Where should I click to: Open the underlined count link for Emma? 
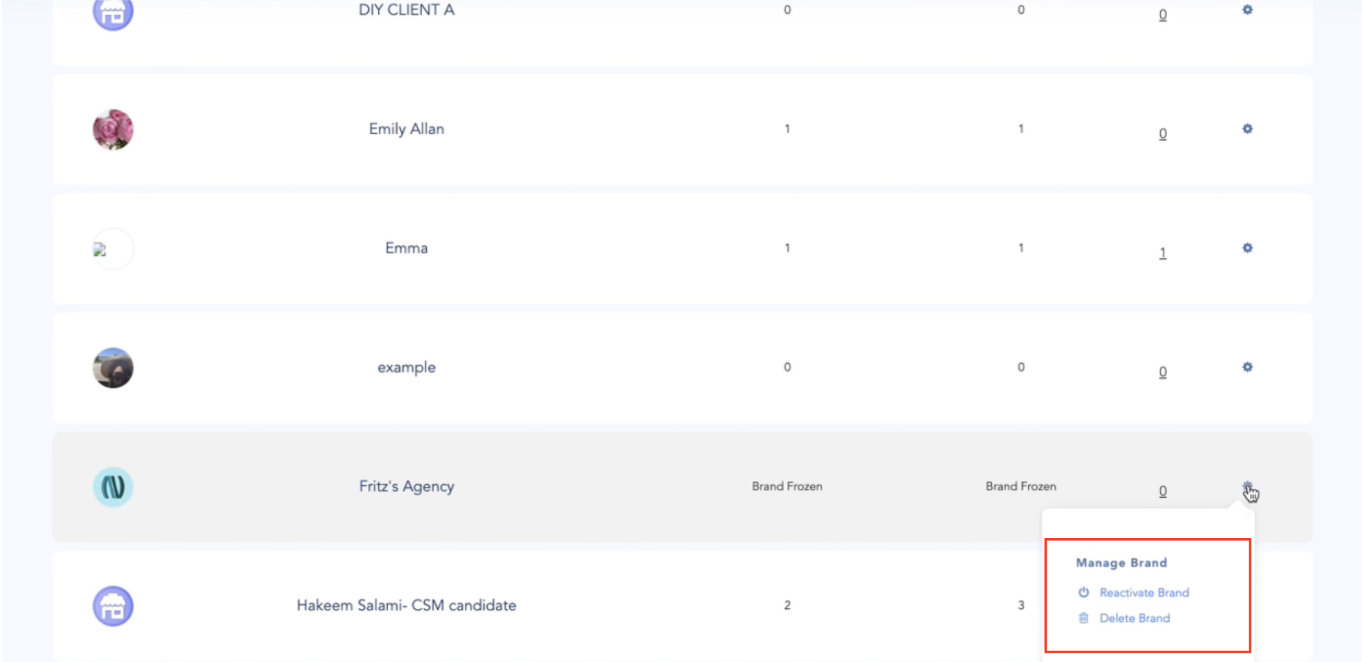(1162, 253)
